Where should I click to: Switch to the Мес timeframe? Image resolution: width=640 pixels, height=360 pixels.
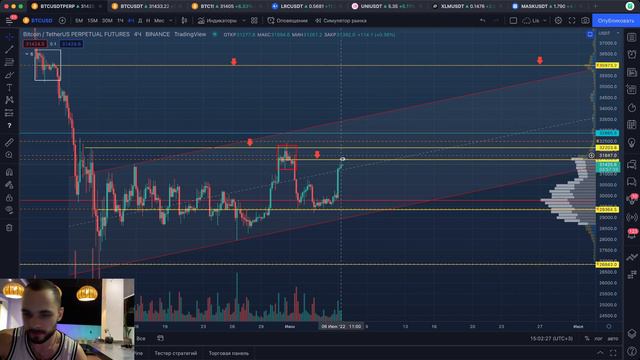159,20
